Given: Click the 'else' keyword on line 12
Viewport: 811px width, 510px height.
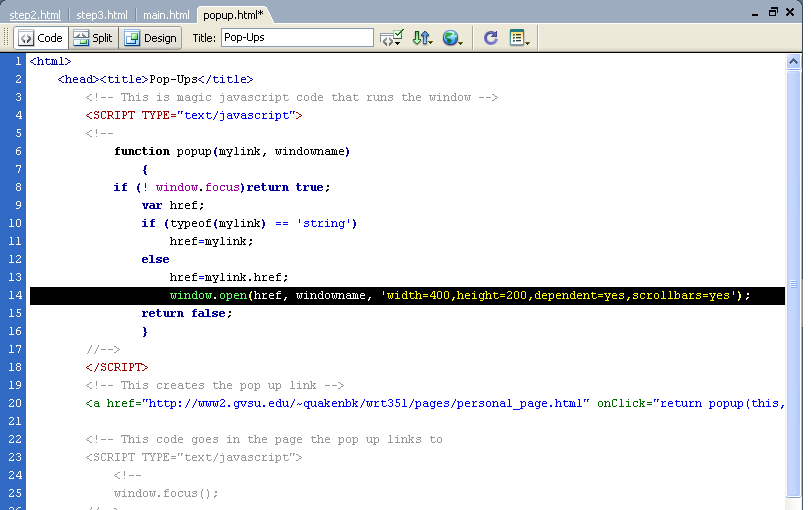Looking at the screenshot, I should click(155, 259).
